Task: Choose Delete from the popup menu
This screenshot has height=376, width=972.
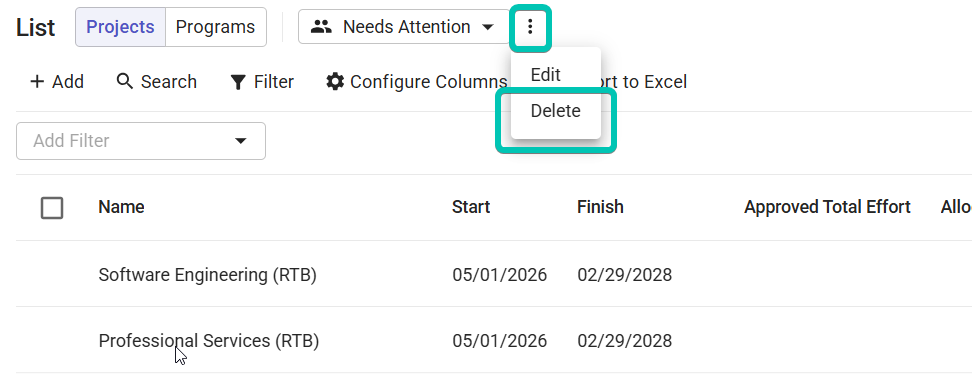Action: coord(555,111)
